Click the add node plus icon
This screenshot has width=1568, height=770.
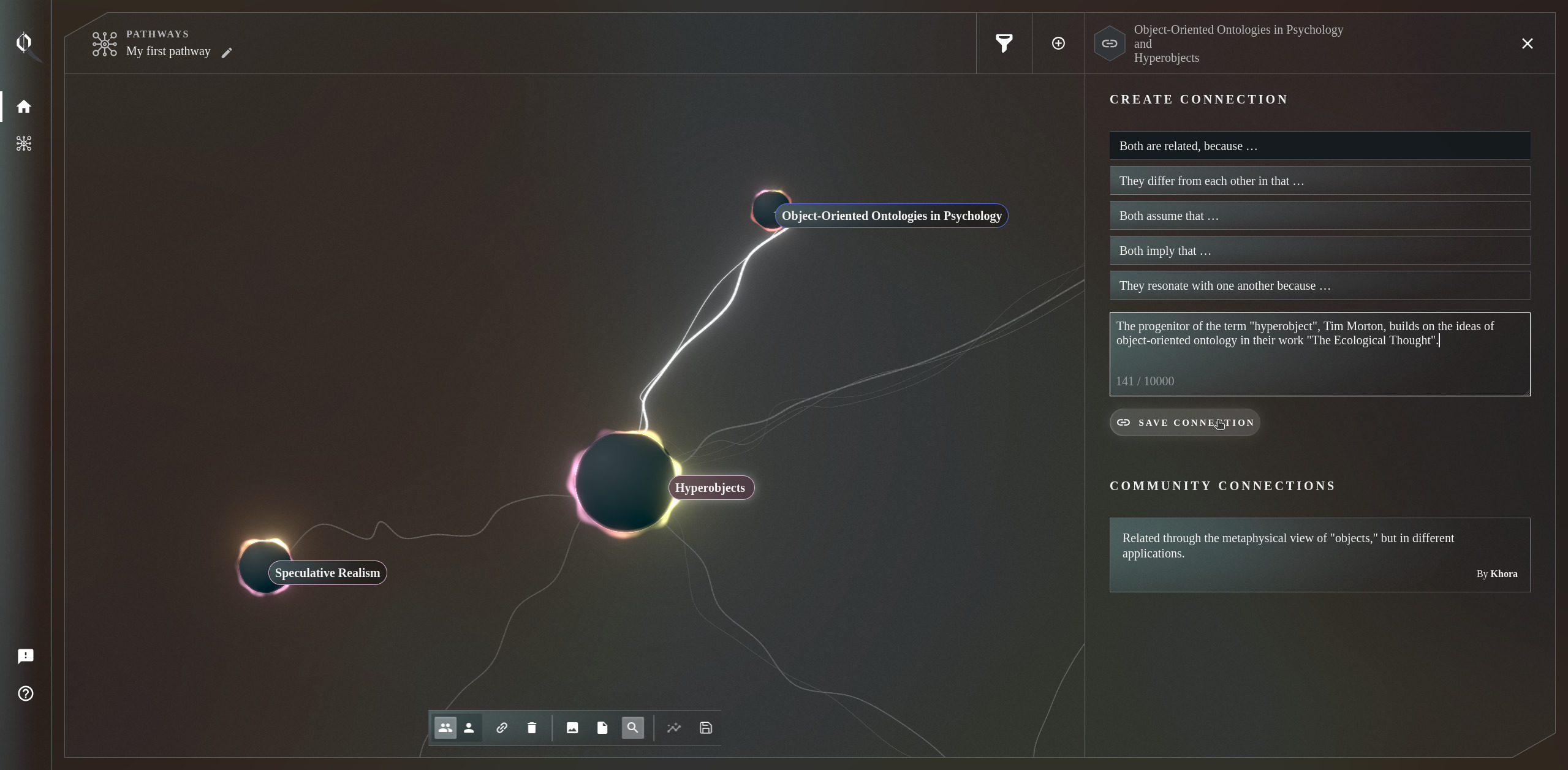(1058, 43)
